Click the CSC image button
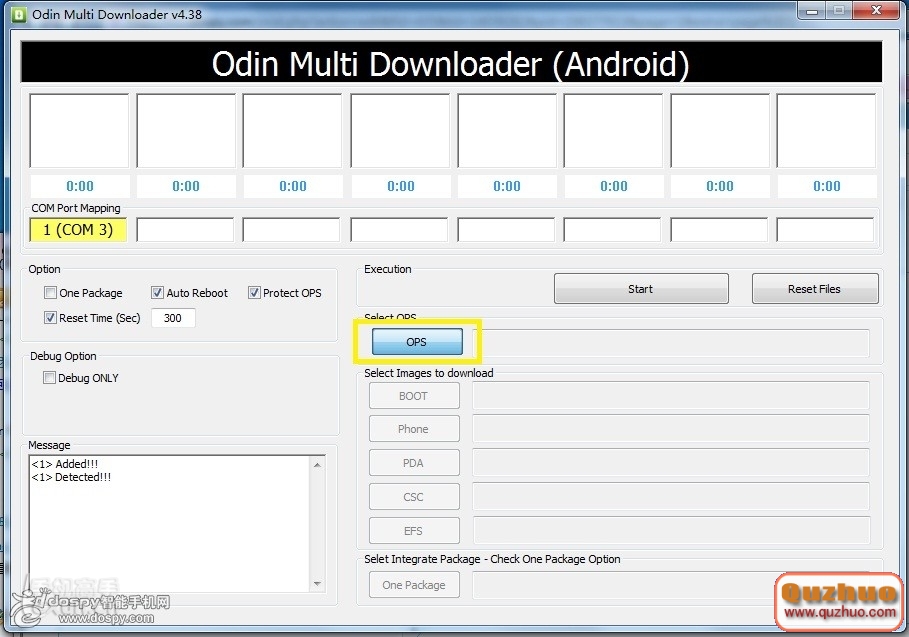Screen dimensions: 909x637 point(414,497)
